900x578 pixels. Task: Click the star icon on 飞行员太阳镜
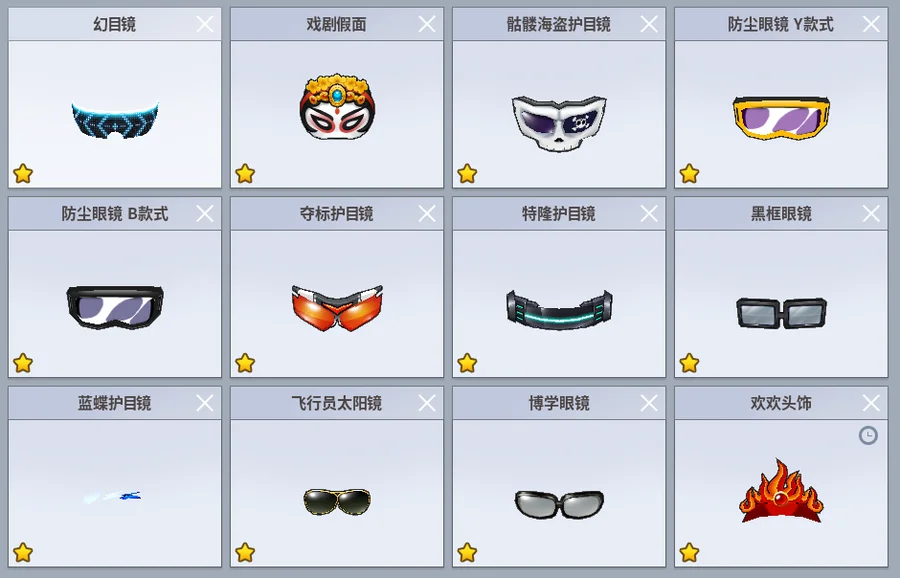pos(245,553)
